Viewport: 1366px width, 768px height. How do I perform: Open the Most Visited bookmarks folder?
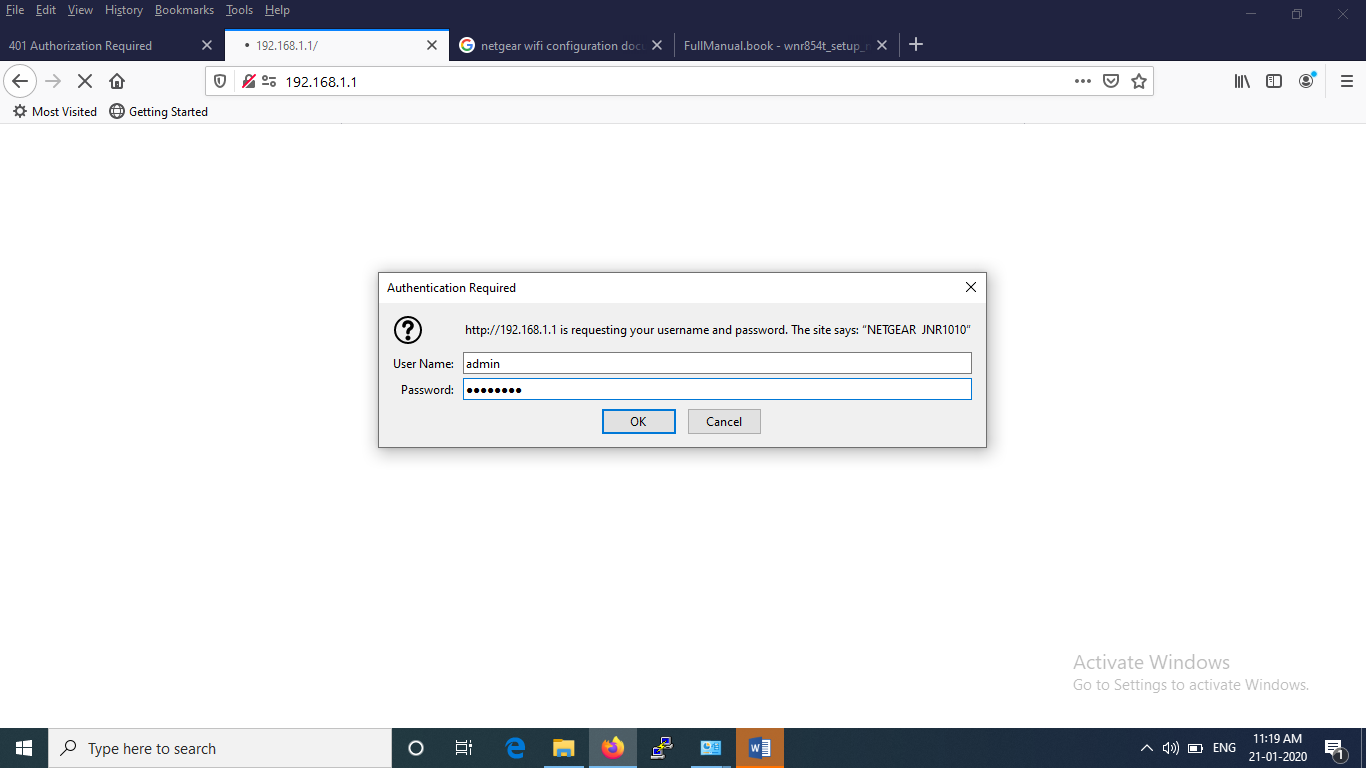click(x=55, y=112)
